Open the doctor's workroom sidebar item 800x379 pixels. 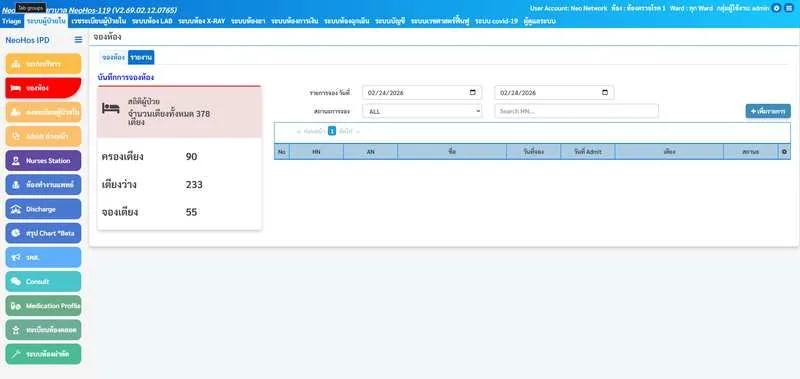tap(43, 185)
